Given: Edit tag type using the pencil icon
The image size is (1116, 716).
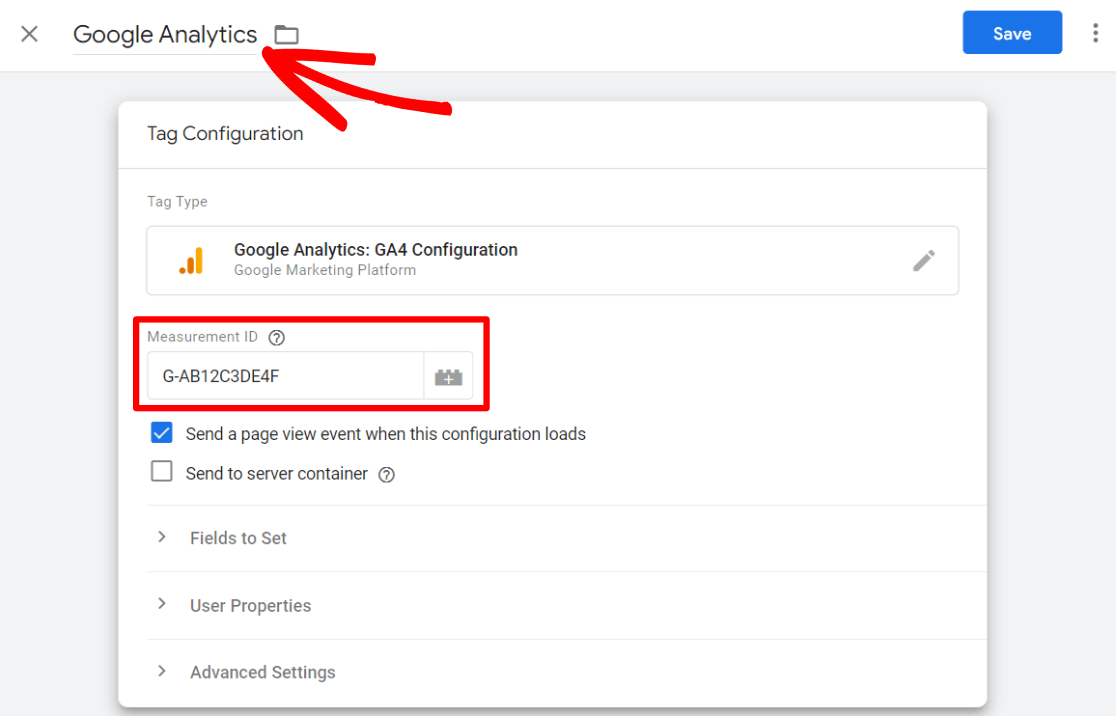Looking at the screenshot, I should point(924,260).
